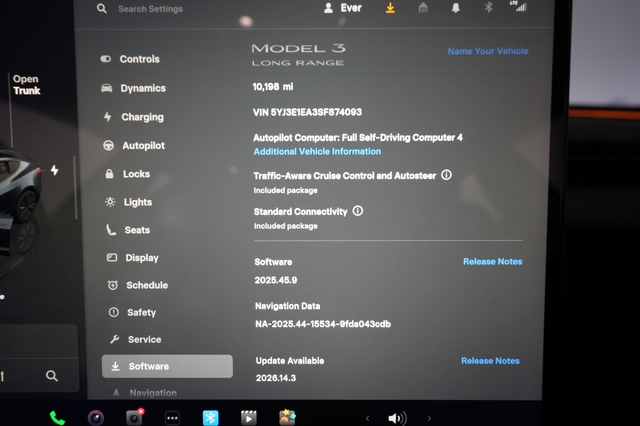This screenshot has width=640, height=426.
Task: Tap info icon next to Traffic-Aware Cruise Control
Action: coord(447,175)
